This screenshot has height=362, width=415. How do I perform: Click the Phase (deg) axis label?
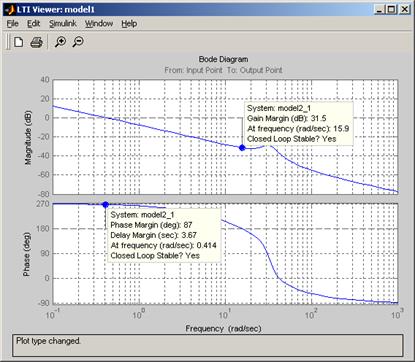pos(26,254)
